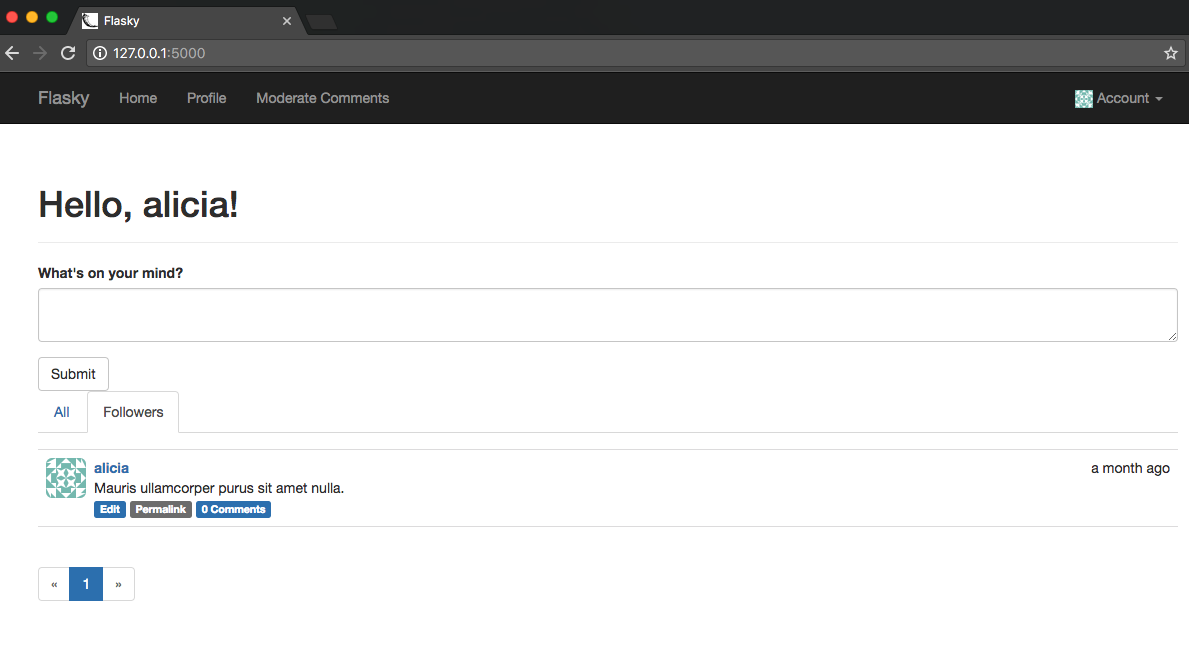The width and height of the screenshot is (1189, 666).
Task: Switch to the All posts tab
Action: click(62, 412)
